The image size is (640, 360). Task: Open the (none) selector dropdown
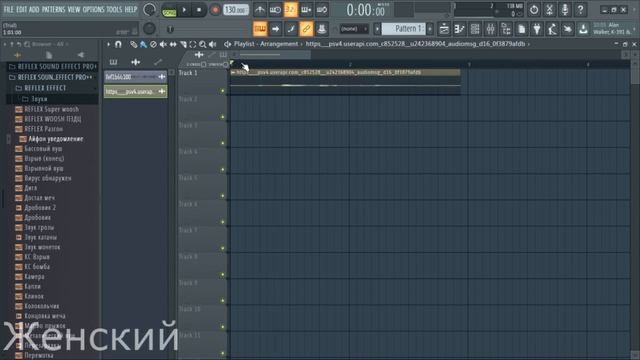354,29
